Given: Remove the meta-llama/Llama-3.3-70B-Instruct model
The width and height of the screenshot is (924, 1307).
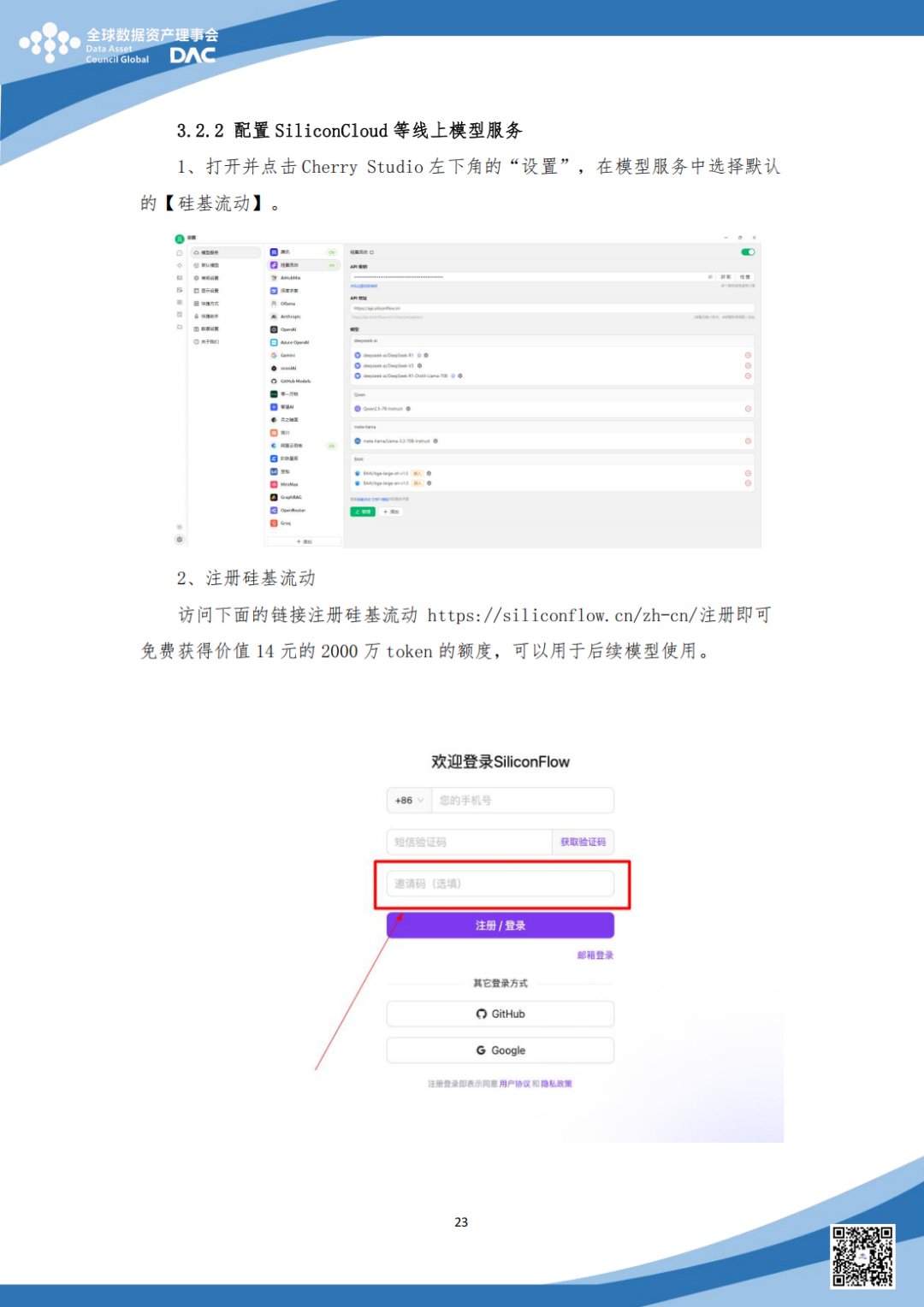Looking at the screenshot, I should click(x=748, y=441).
